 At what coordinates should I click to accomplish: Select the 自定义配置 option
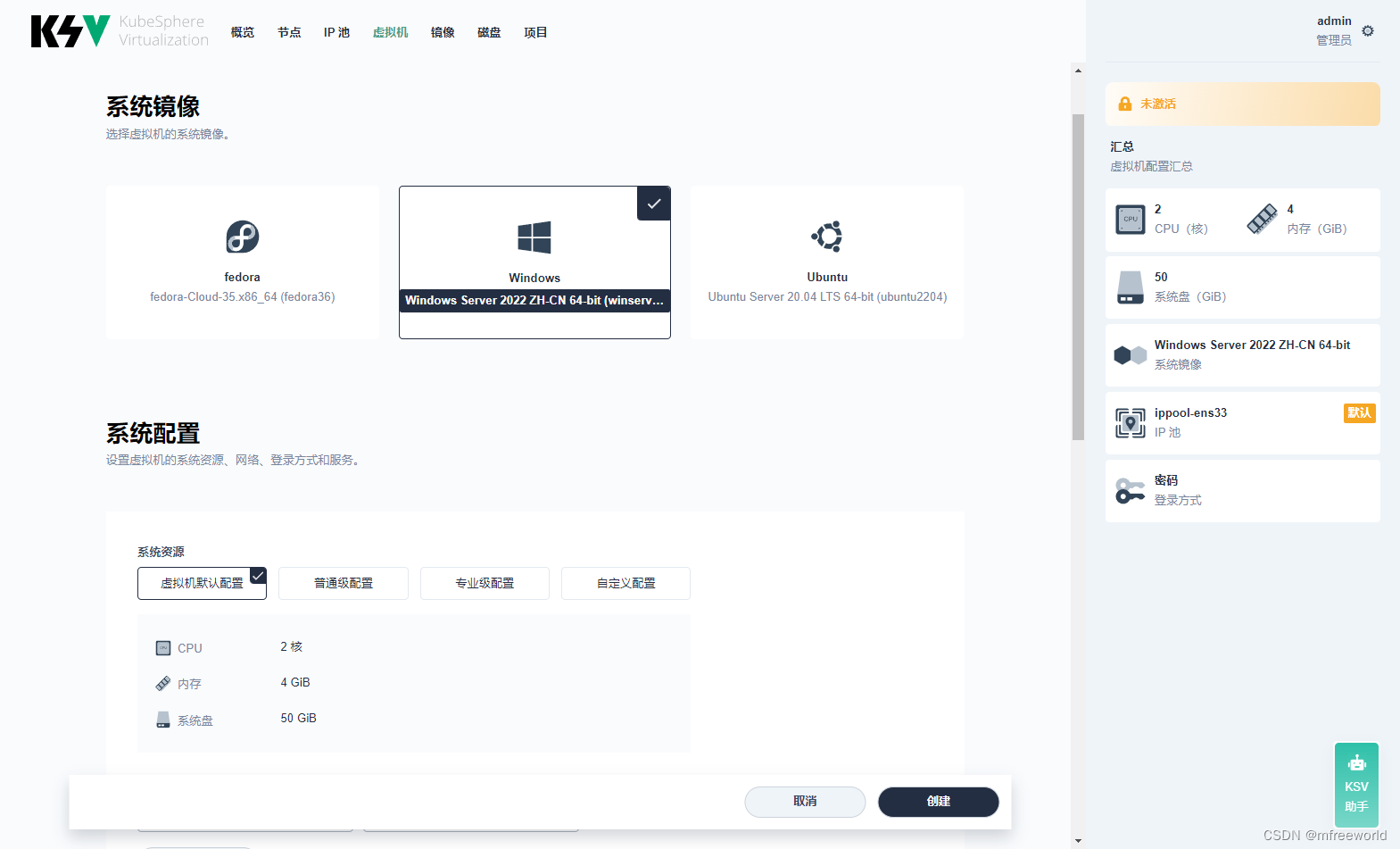[625, 583]
